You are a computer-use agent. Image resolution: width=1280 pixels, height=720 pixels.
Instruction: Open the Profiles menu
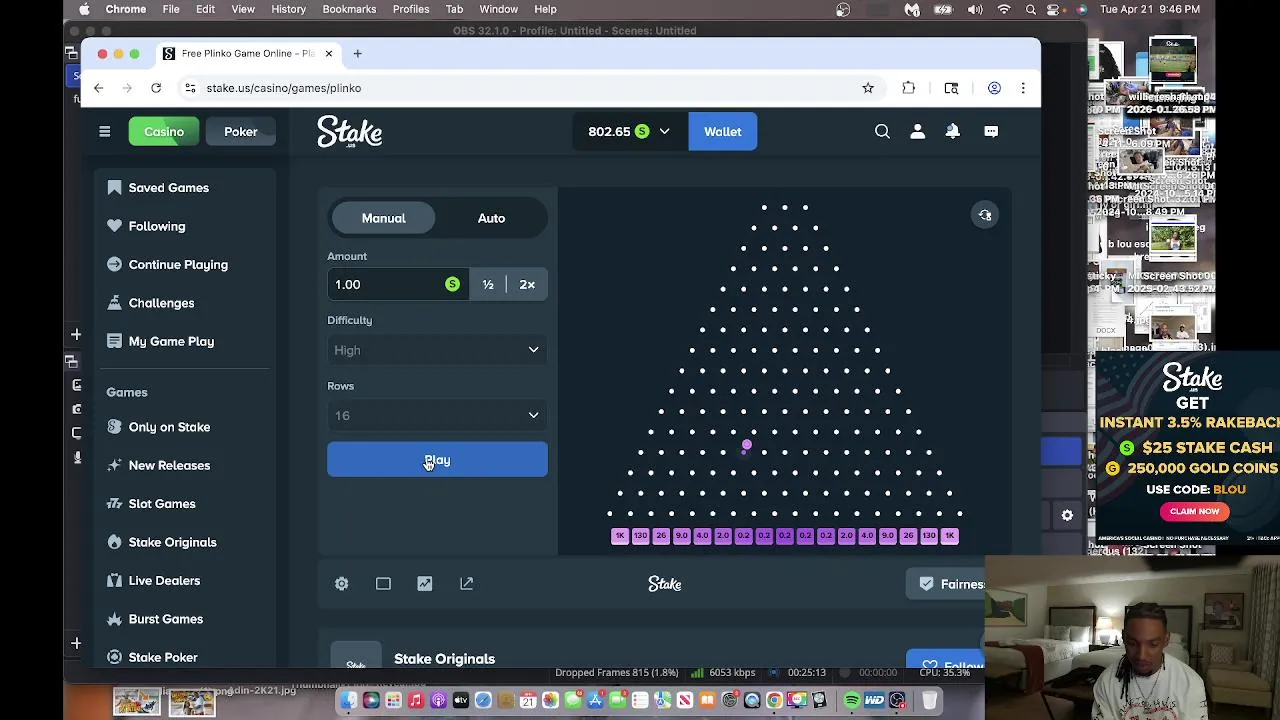pyautogui.click(x=411, y=9)
